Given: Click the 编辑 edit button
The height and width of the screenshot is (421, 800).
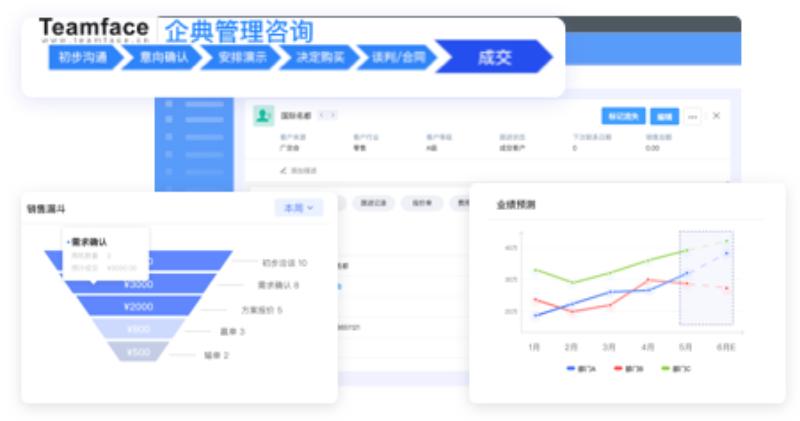Looking at the screenshot, I should [x=664, y=116].
